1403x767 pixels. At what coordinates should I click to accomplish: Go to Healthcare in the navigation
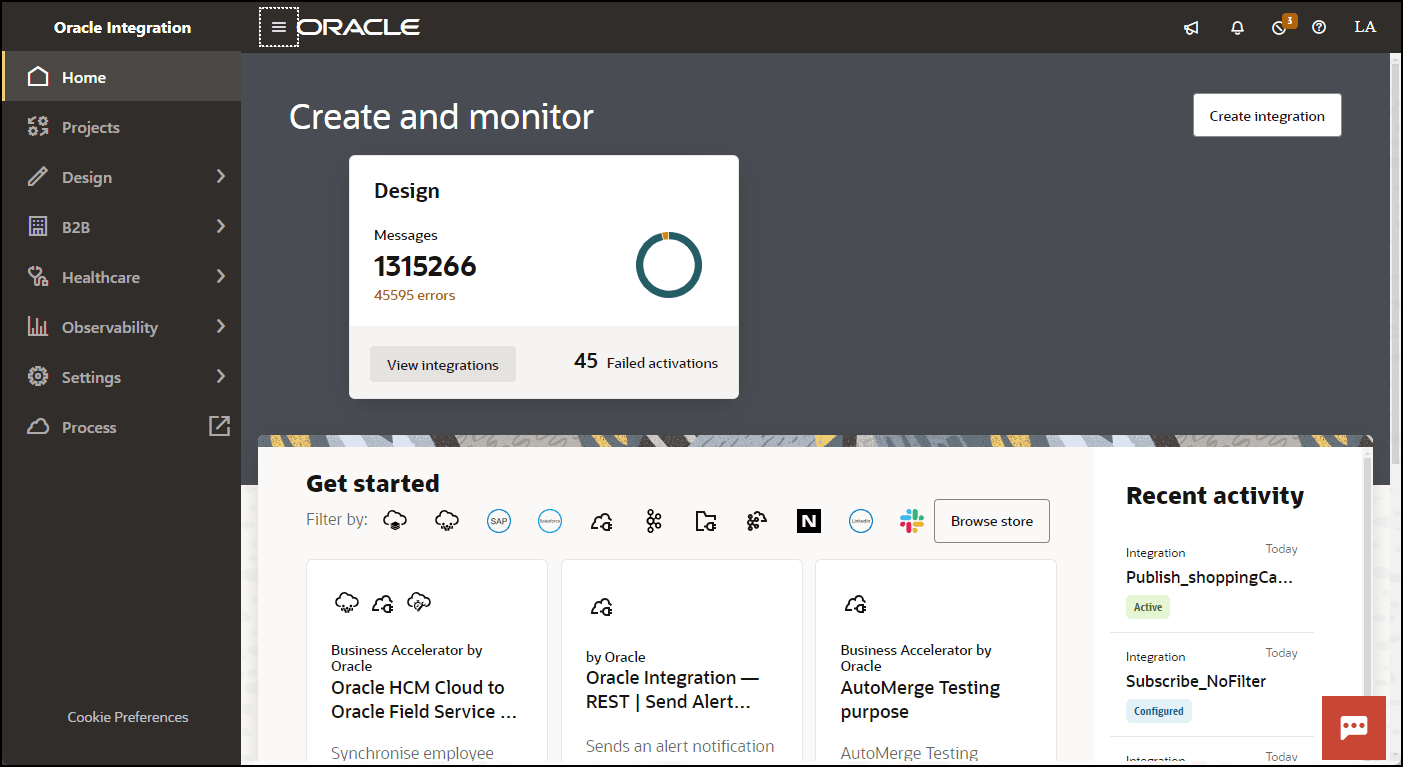[122, 276]
